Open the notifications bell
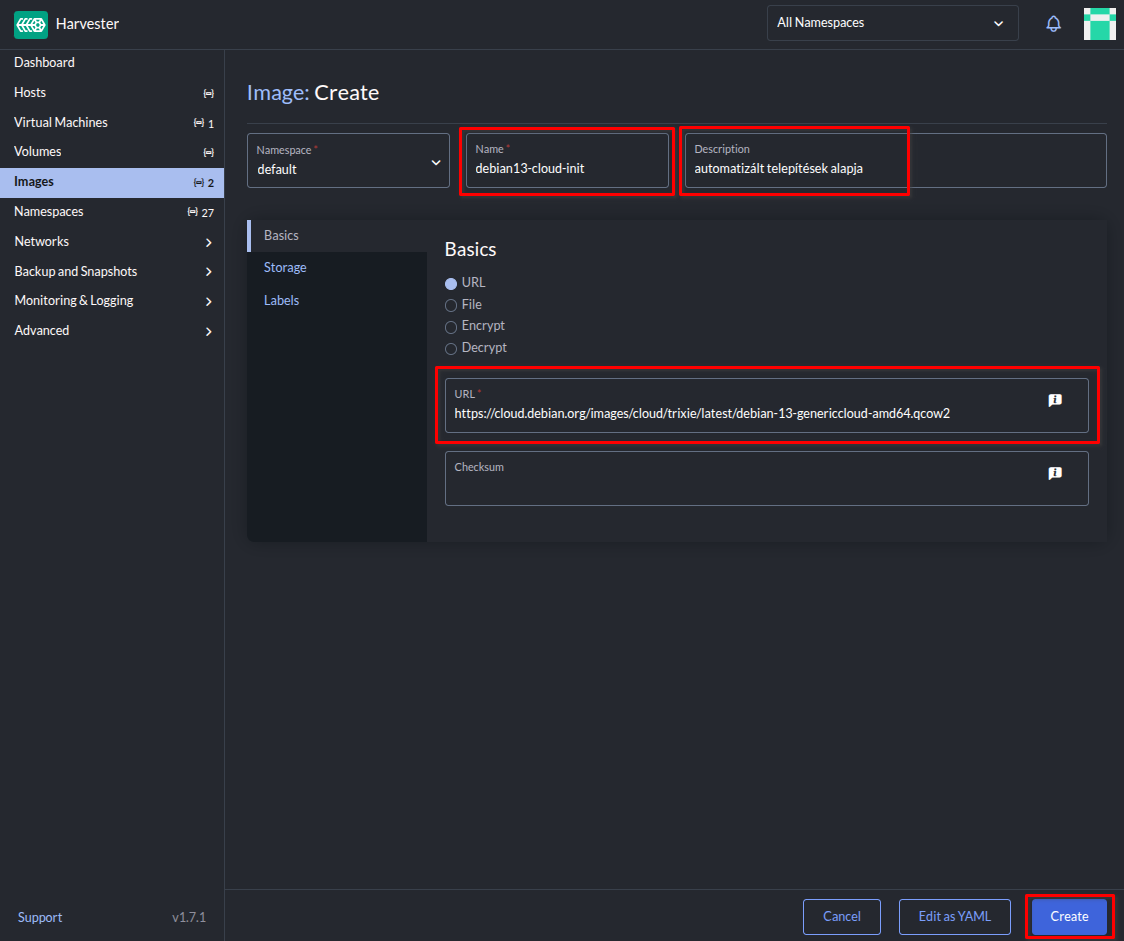This screenshot has height=941, width=1124. [1053, 24]
